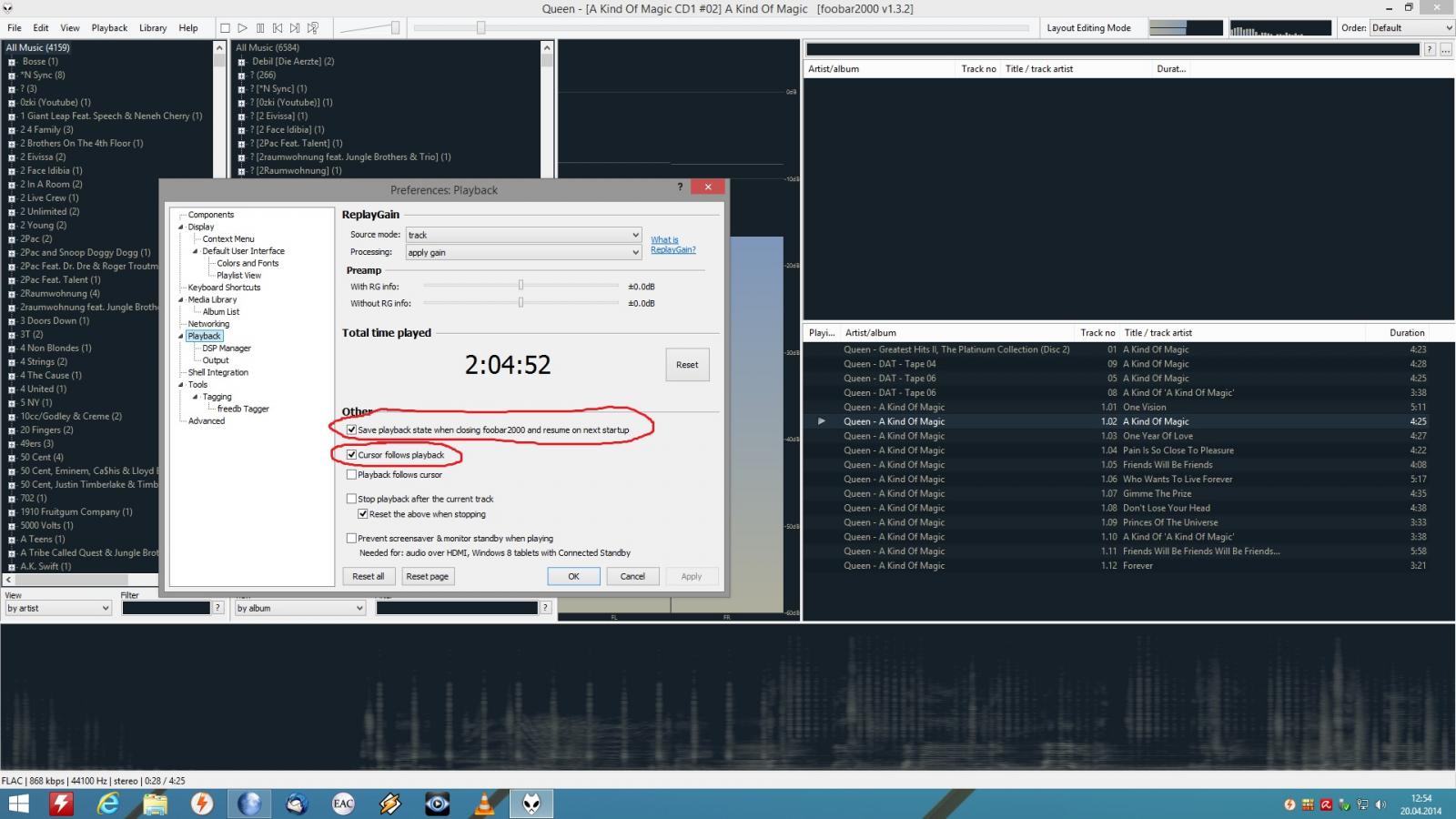
Task: Click the playback seek bar handle
Action: (x=480, y=28)
